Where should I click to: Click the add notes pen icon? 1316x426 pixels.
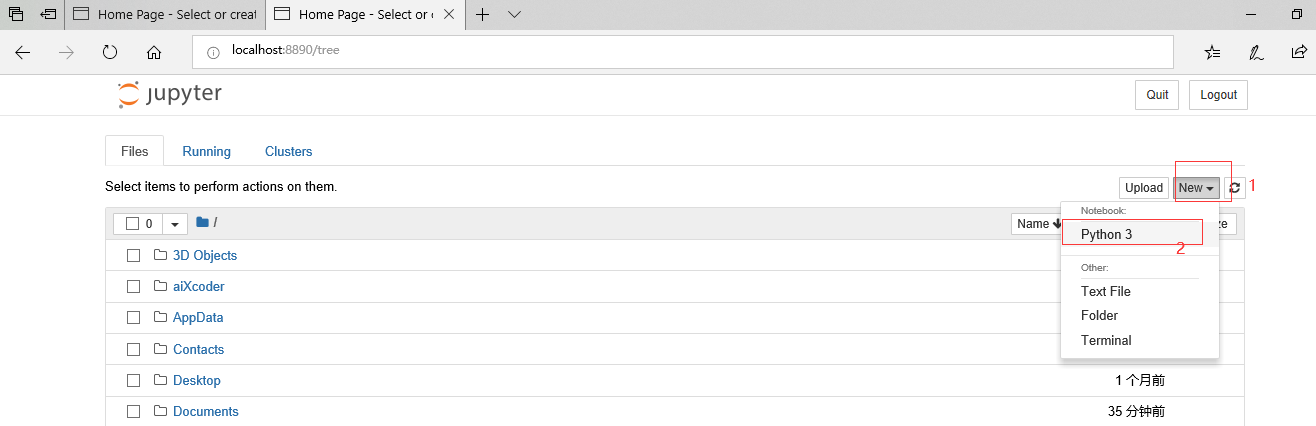pyautogui.click(x=1255, y=52)
